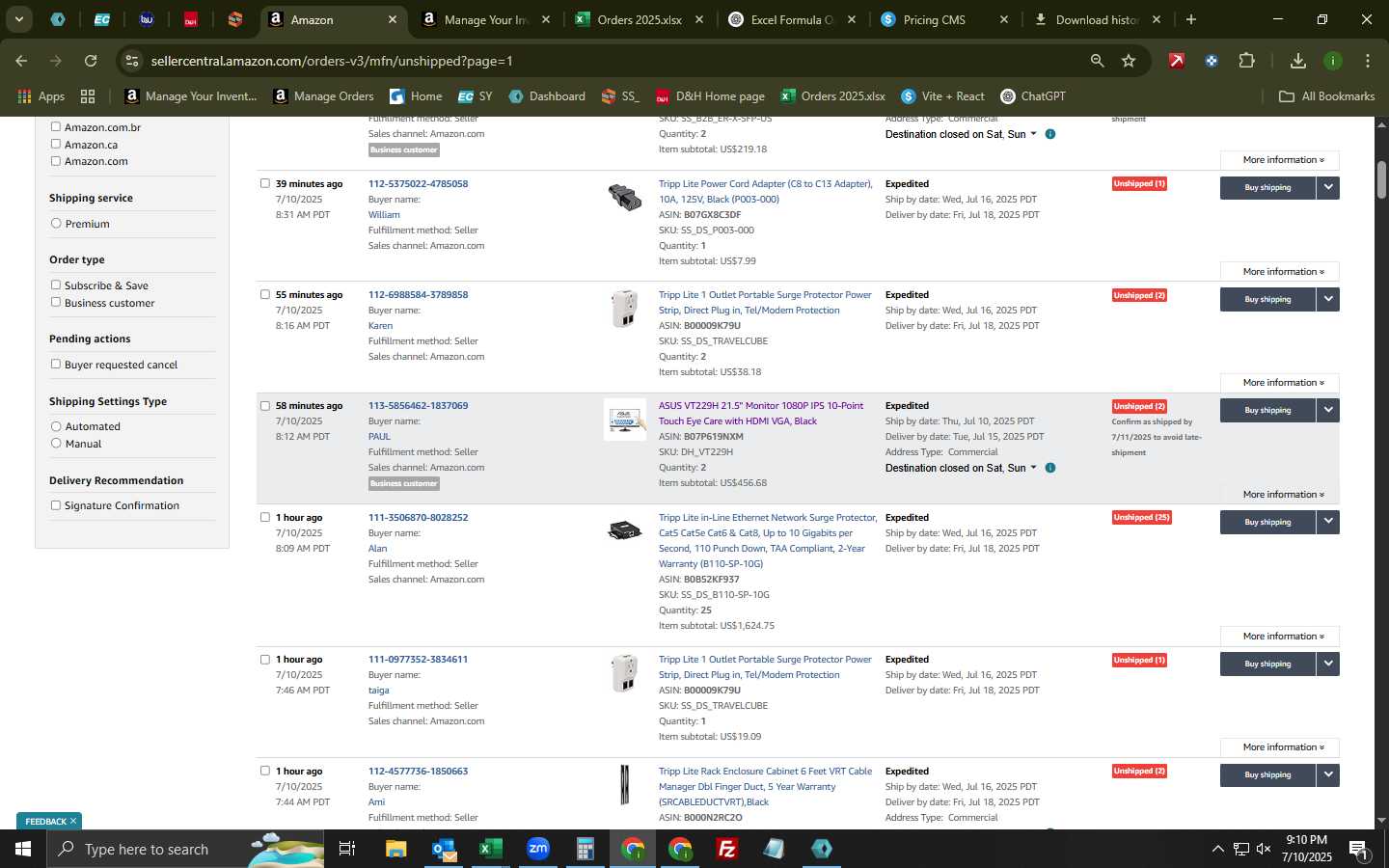
Task: Open order 111-3506870-8028252 link
Action: coord(418,518)
